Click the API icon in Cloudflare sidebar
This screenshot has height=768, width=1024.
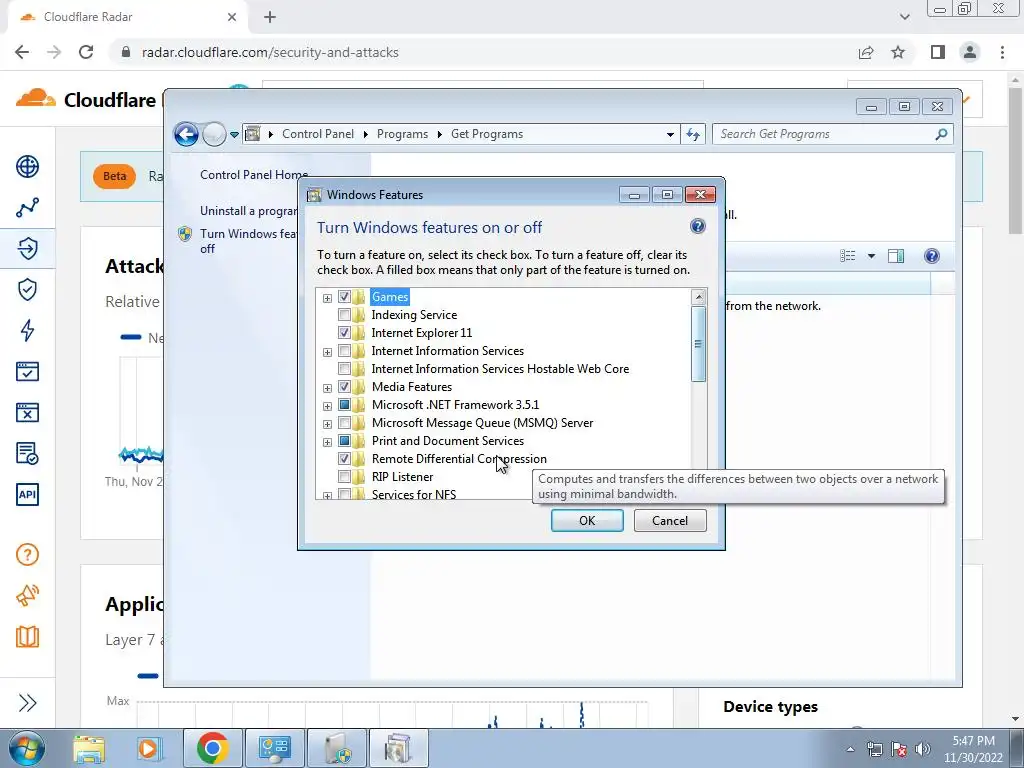pyautogui.click(x=27, y=494)
